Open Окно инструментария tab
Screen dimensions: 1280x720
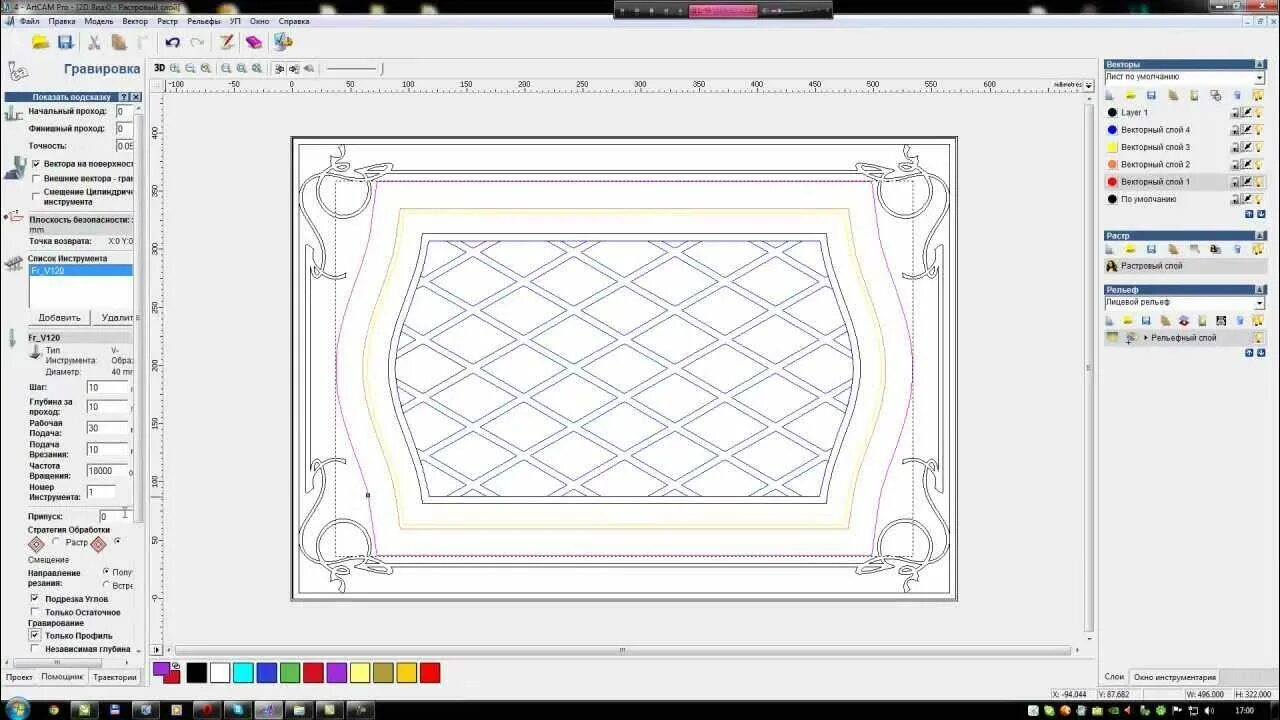tap(1174, 677)
